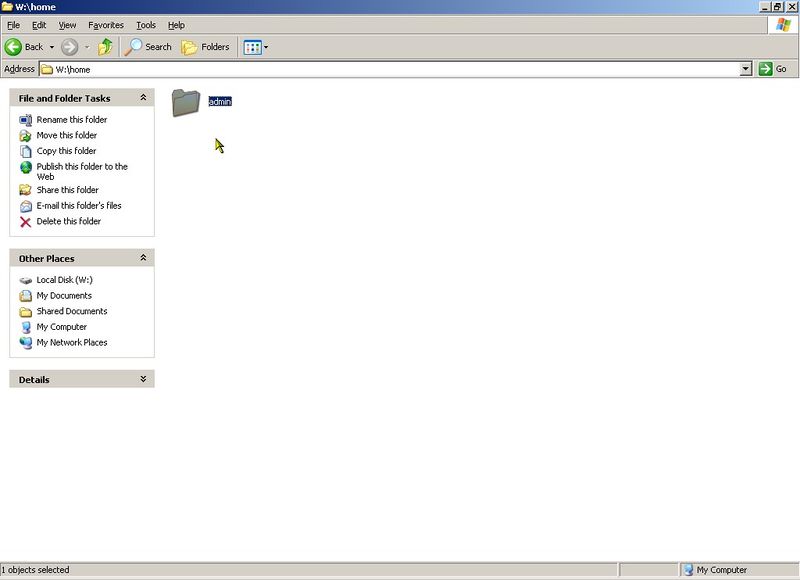Click the address bar W:\home field
The height and width of the screenshot is (580, 800).
(389, 69)
